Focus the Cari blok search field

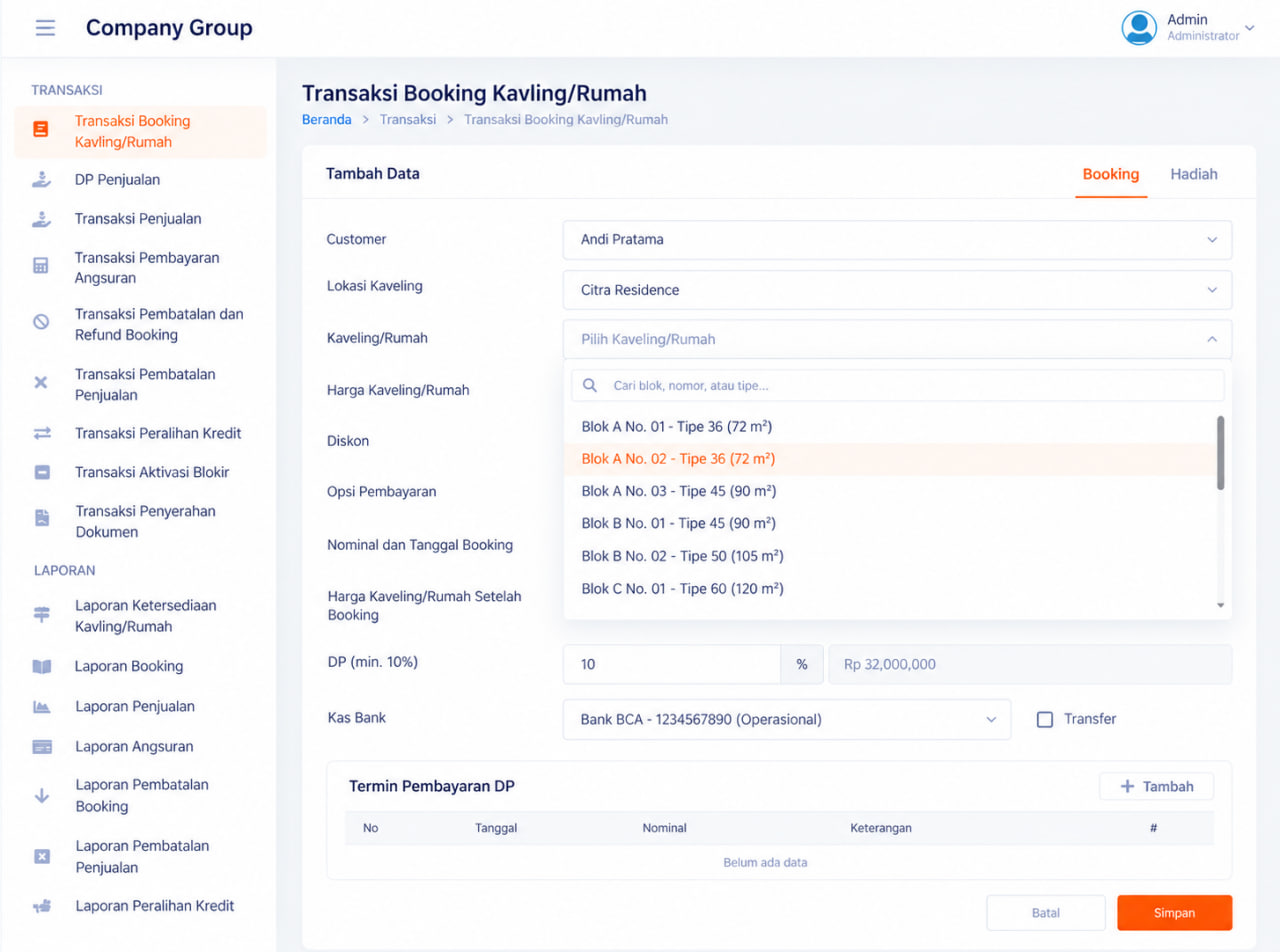897,385
